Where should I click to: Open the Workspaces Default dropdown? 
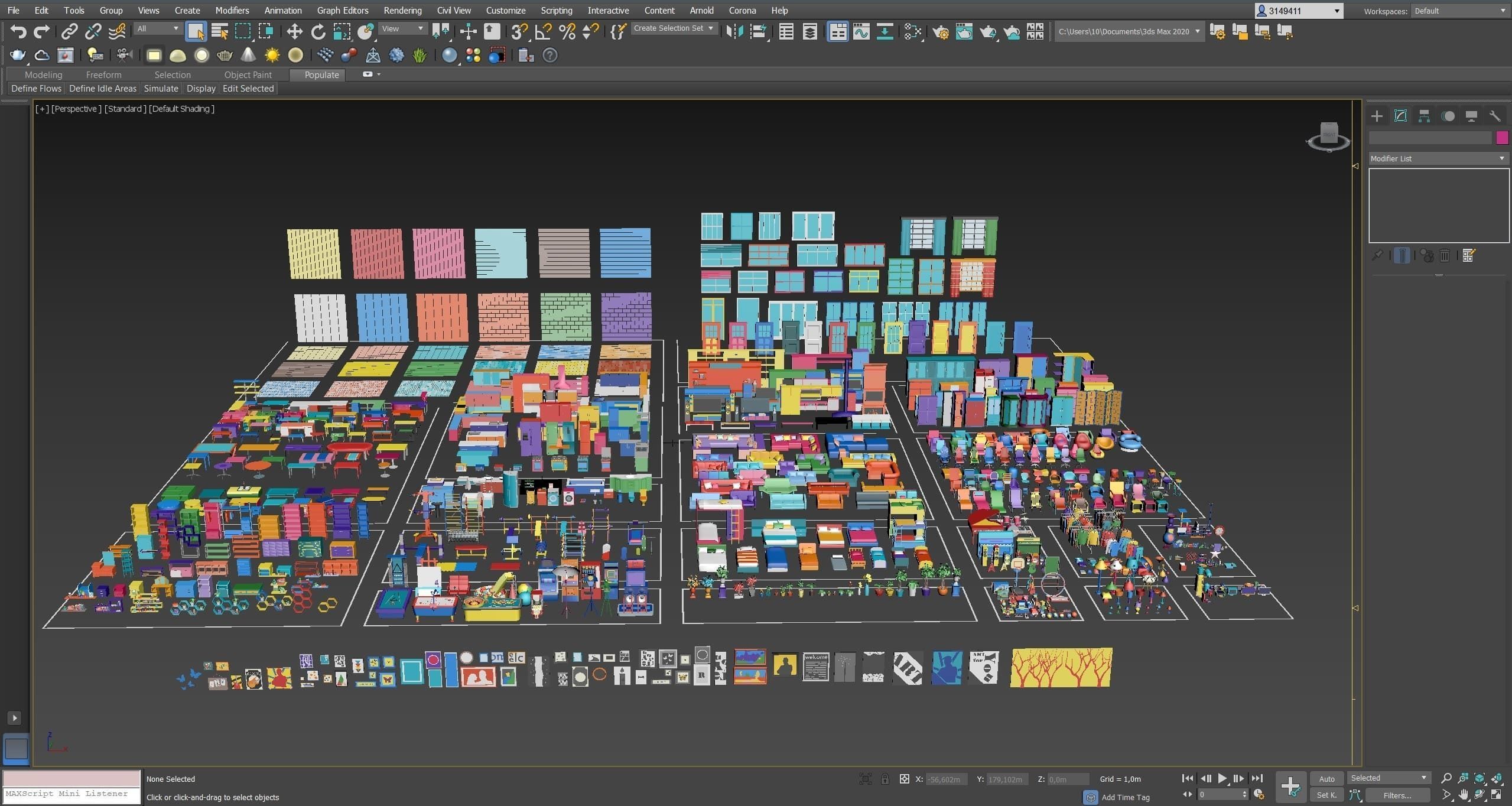coord(1460,11)
